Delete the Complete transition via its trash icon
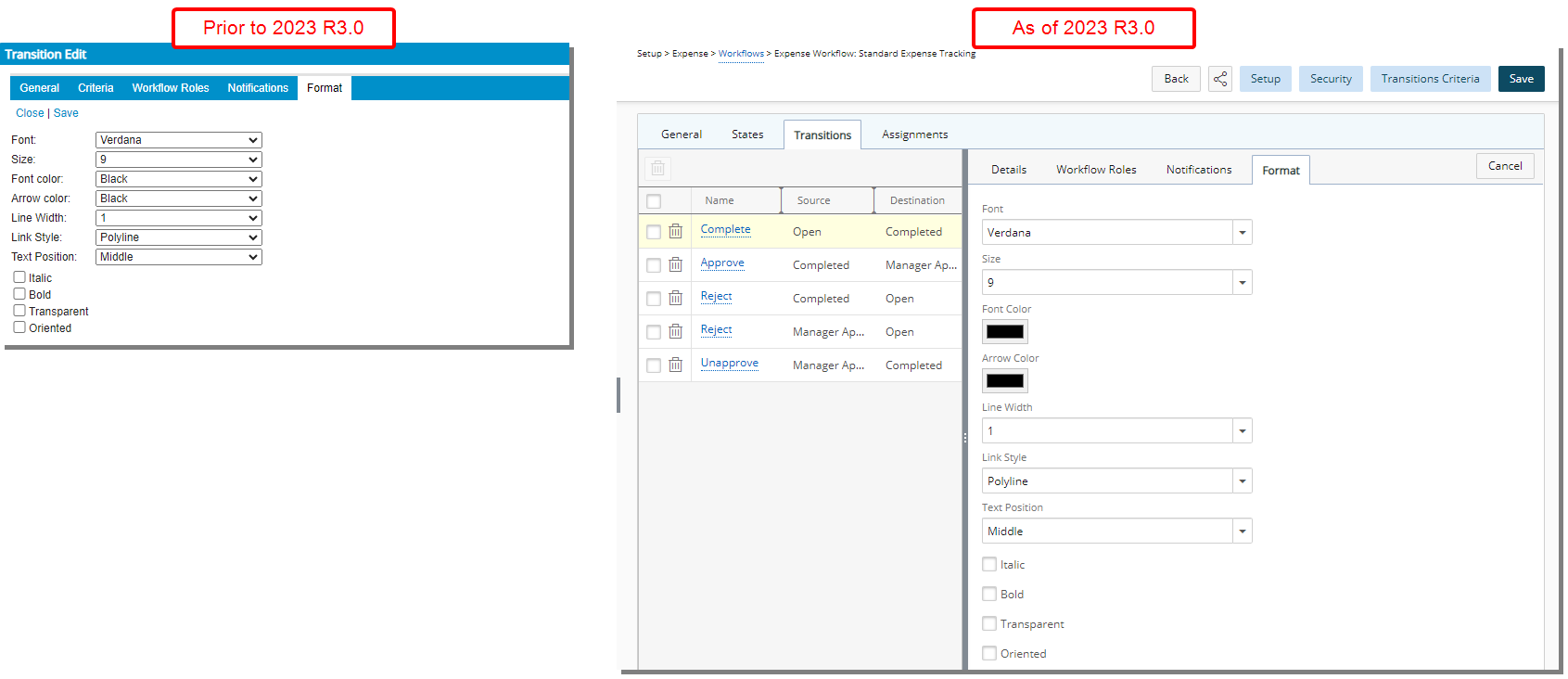 coord(675,232)
